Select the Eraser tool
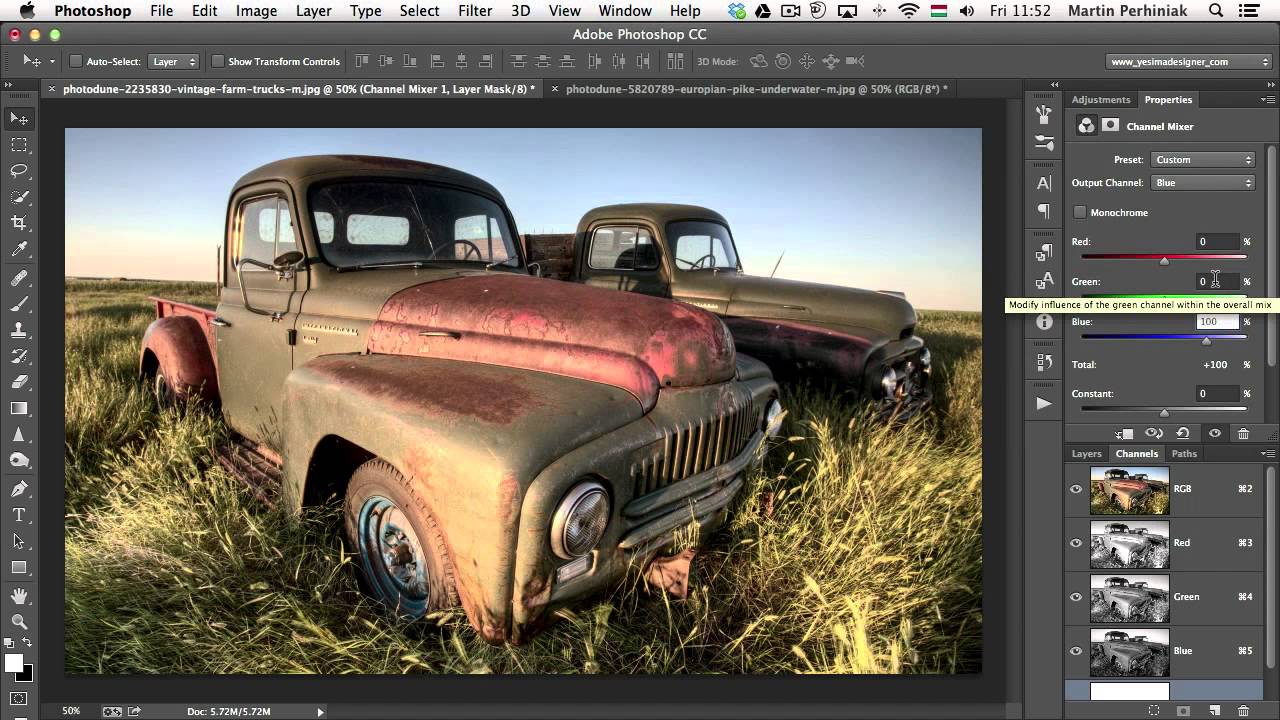This screenshot has height=720, width=1280. [x=19, y=382]
